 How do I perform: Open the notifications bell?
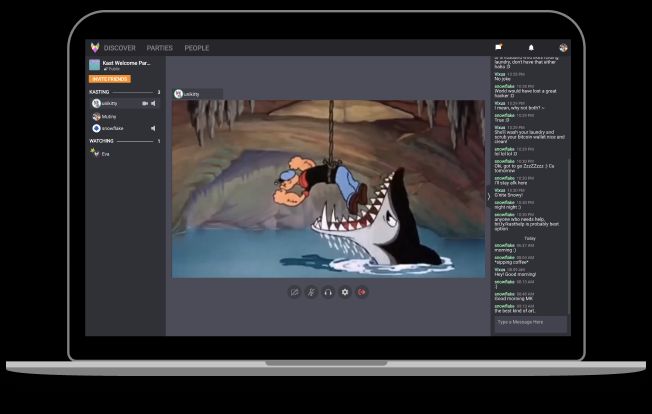(531, 47)
